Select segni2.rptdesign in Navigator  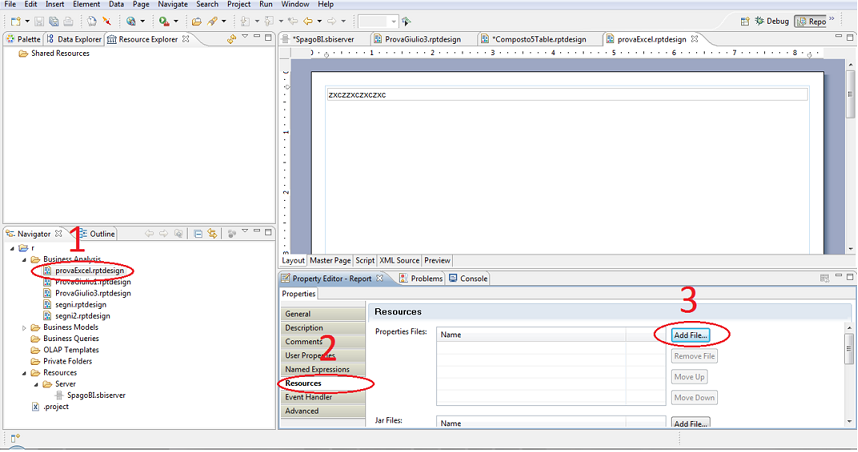(83, 316)
